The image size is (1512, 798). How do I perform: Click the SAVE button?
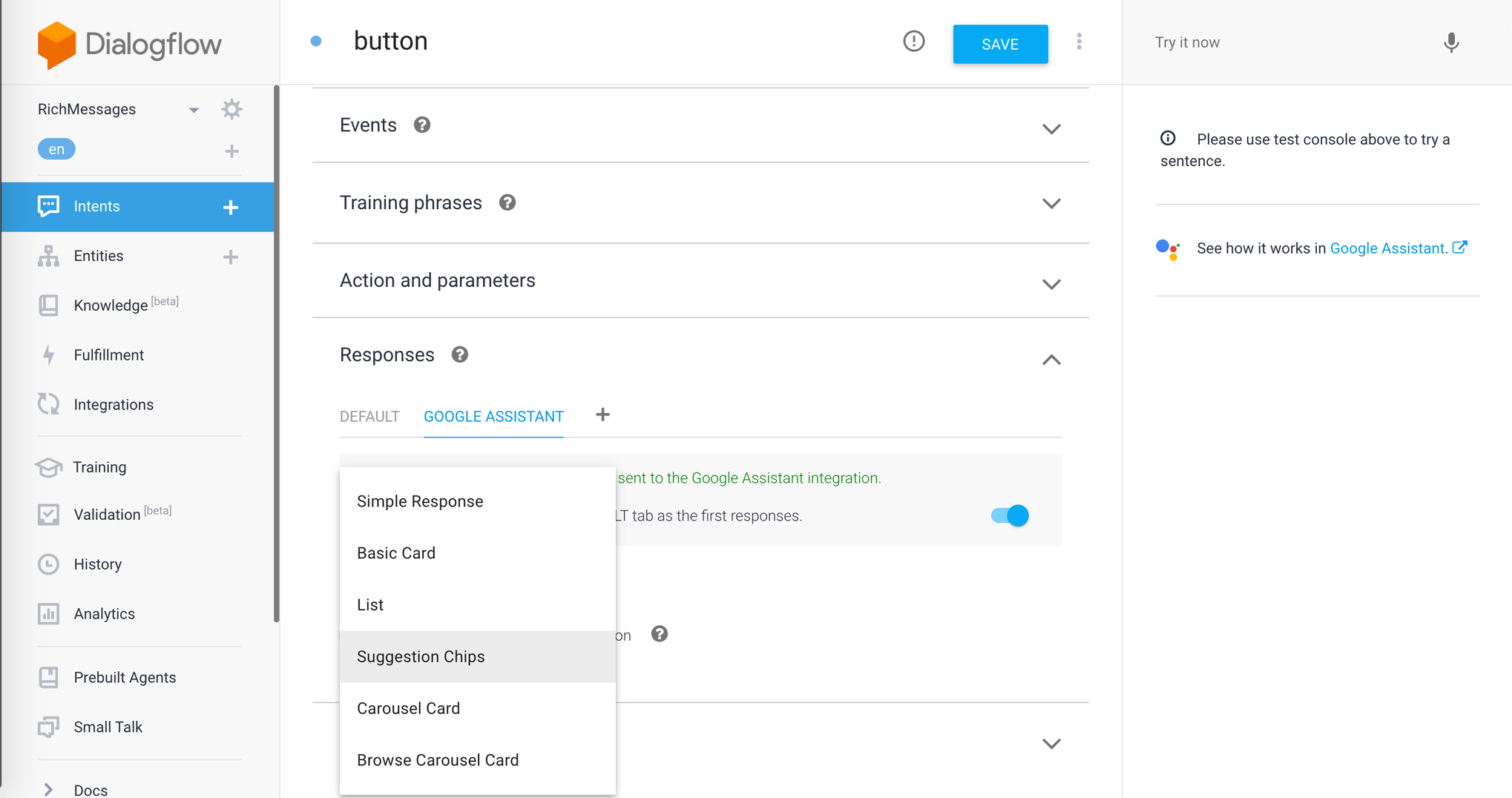pos(1000,44)
